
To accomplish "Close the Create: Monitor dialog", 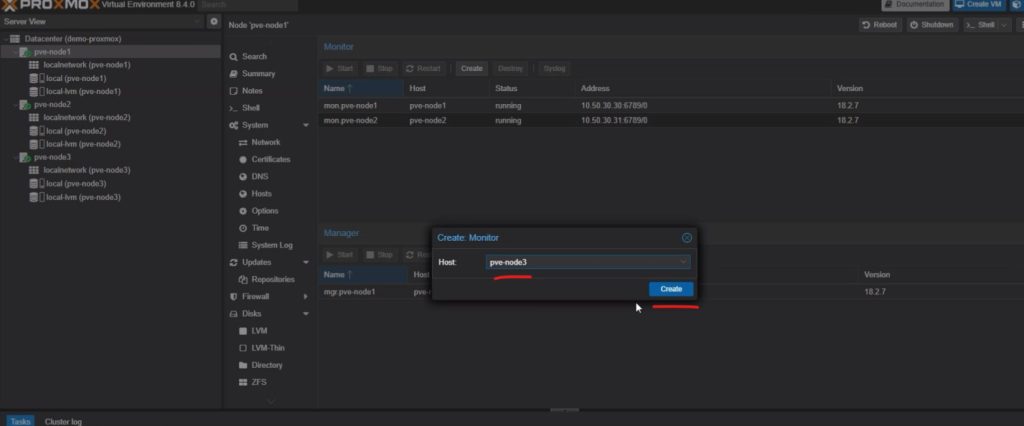I will pyautogui.click(x=686, y=238).
